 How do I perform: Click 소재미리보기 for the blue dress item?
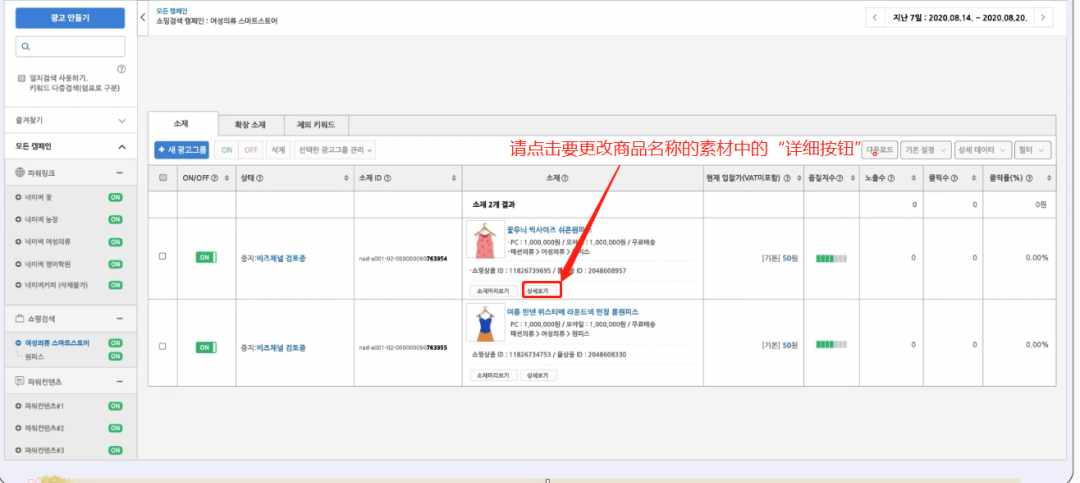[493, 376]
